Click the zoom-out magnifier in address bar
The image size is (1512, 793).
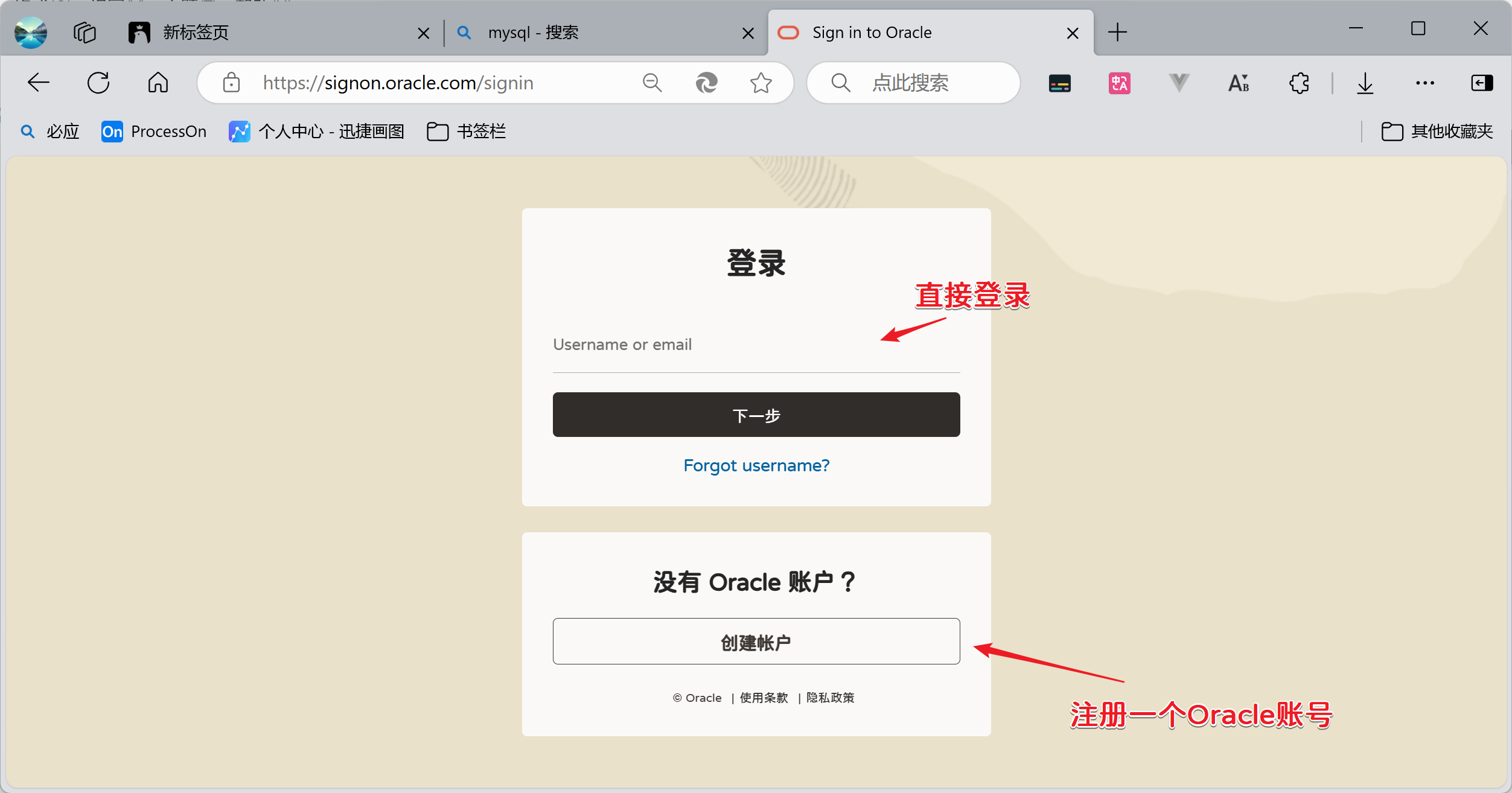point(652,83)
